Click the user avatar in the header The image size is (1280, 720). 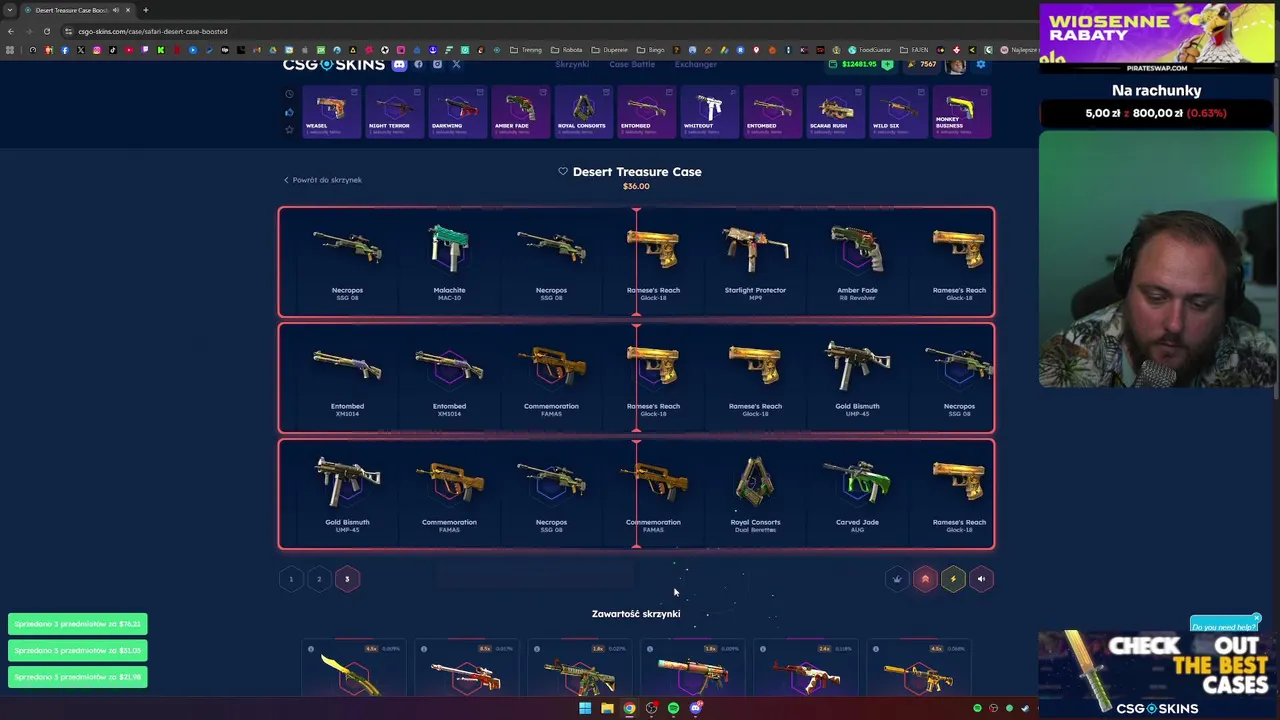coord(957,65)
